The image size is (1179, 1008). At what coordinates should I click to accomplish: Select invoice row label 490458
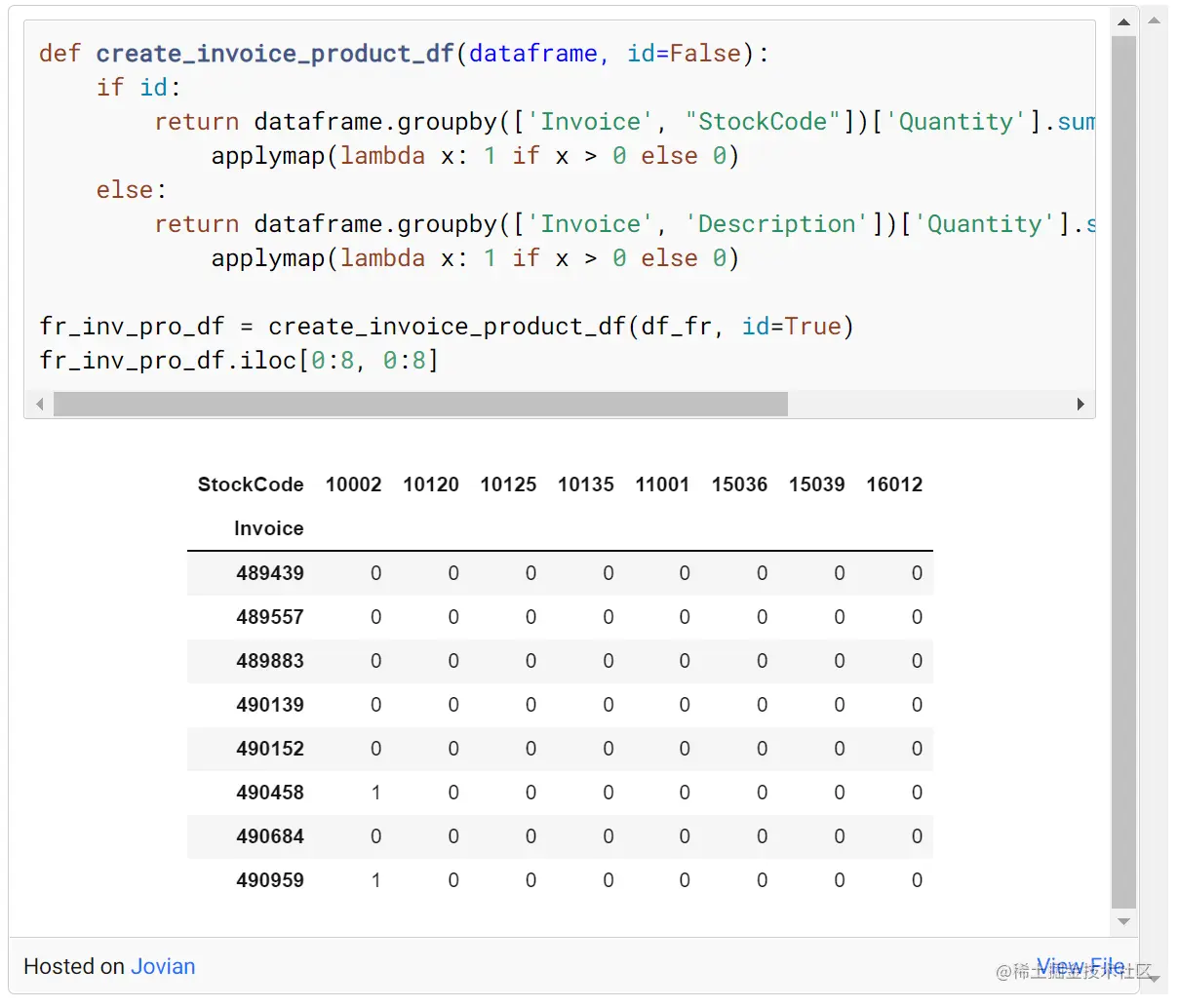pyautogui.click(x=270, y=793)
